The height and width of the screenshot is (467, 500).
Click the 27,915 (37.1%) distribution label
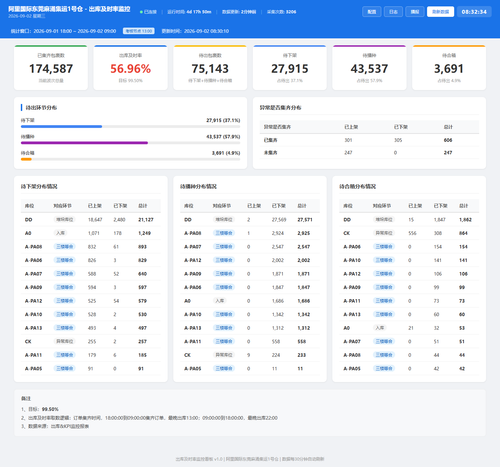tap(223, 120)
